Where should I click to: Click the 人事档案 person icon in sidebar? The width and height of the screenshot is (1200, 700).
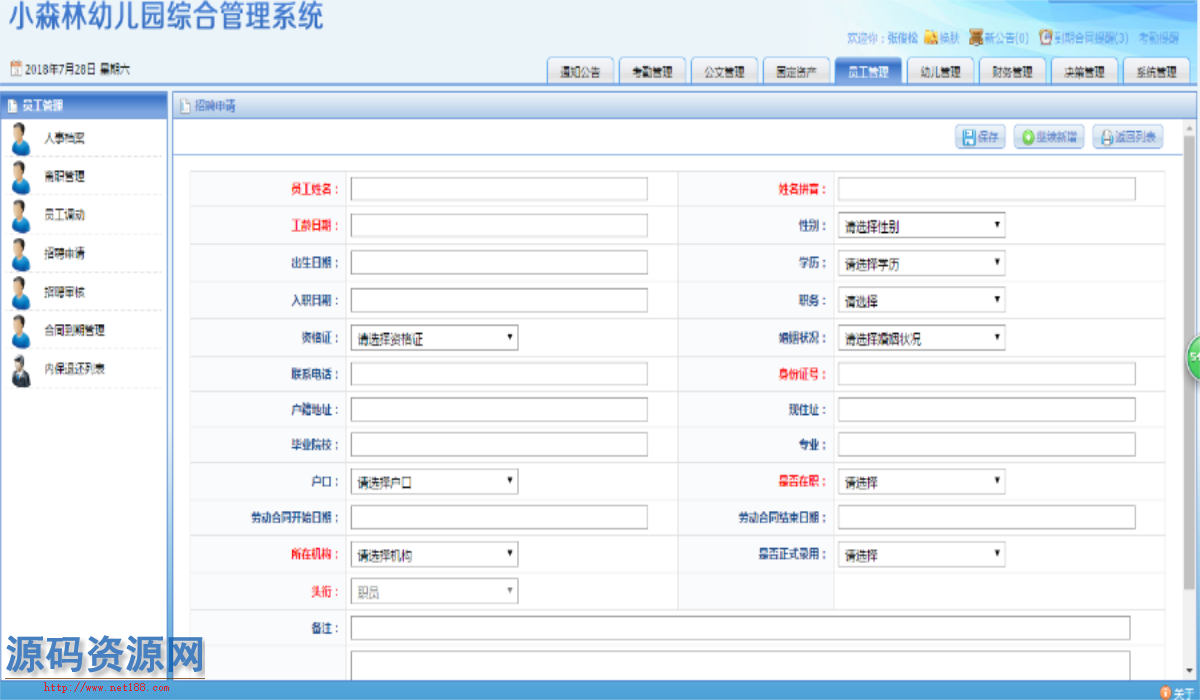[x=20, y=138]
